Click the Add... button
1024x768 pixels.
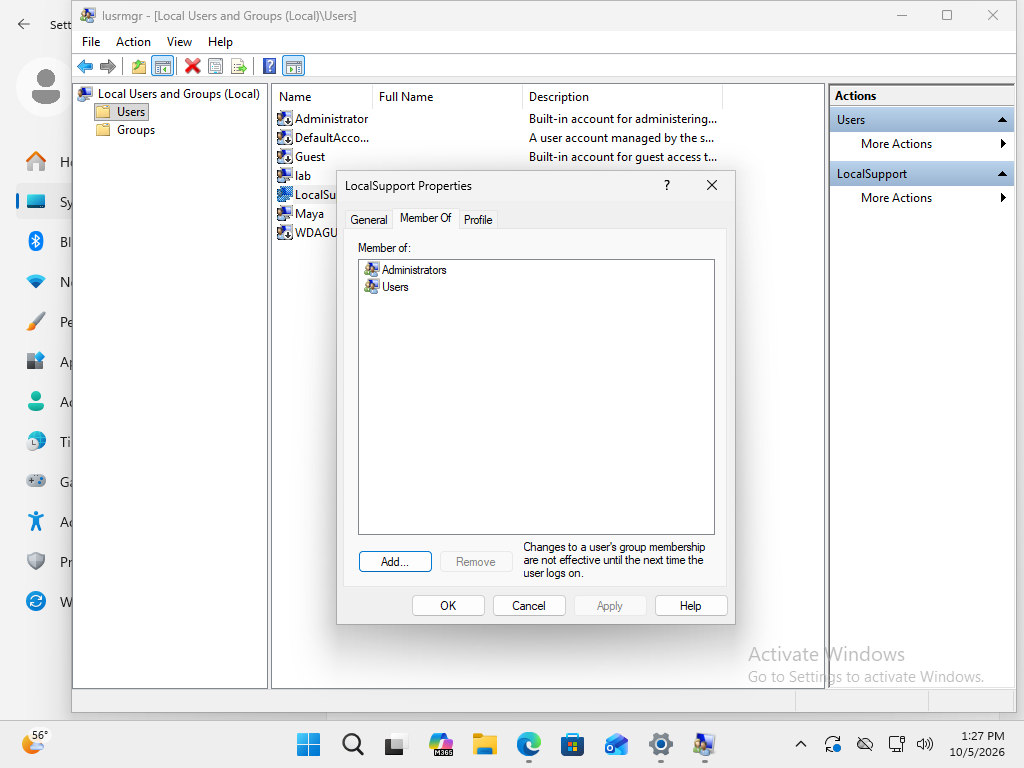[x=395, y=562]
